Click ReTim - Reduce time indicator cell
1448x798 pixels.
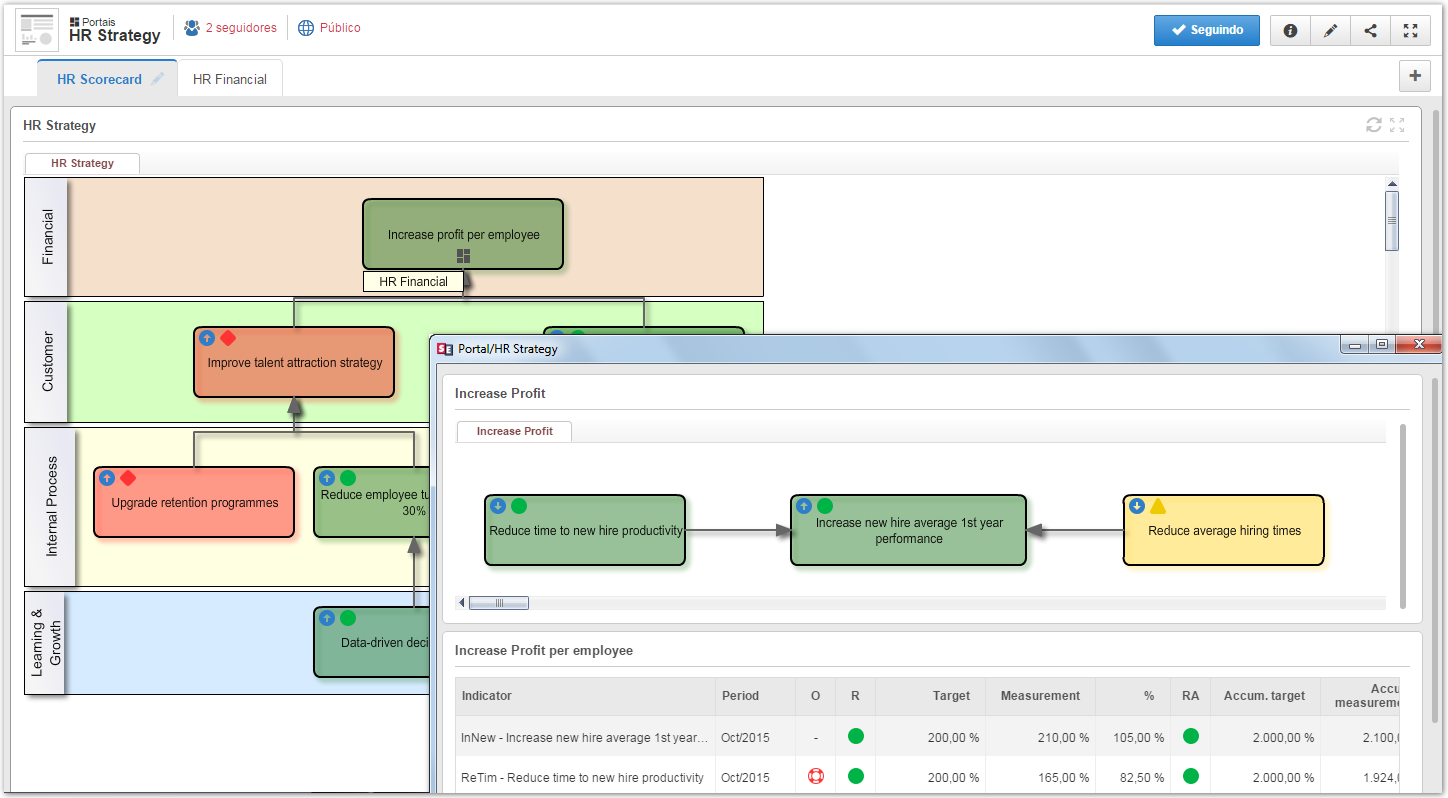pyautogui.click(x=585, y=777)
